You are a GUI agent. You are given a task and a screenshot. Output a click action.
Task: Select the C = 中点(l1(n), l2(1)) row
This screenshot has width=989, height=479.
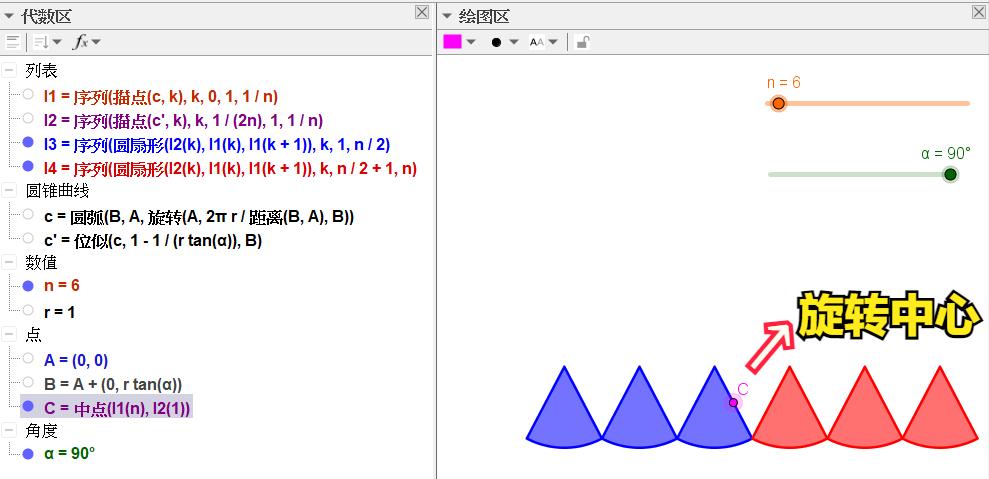(x=116, y=407)
